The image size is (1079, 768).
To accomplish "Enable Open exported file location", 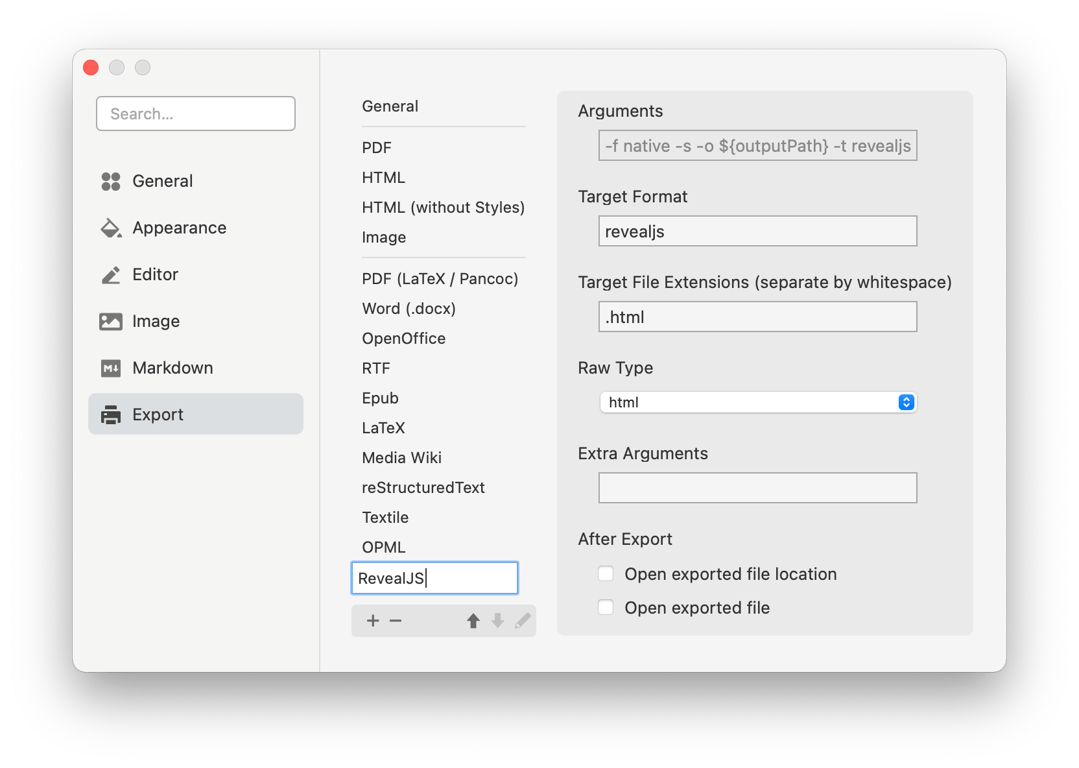I will coord(606,574).
